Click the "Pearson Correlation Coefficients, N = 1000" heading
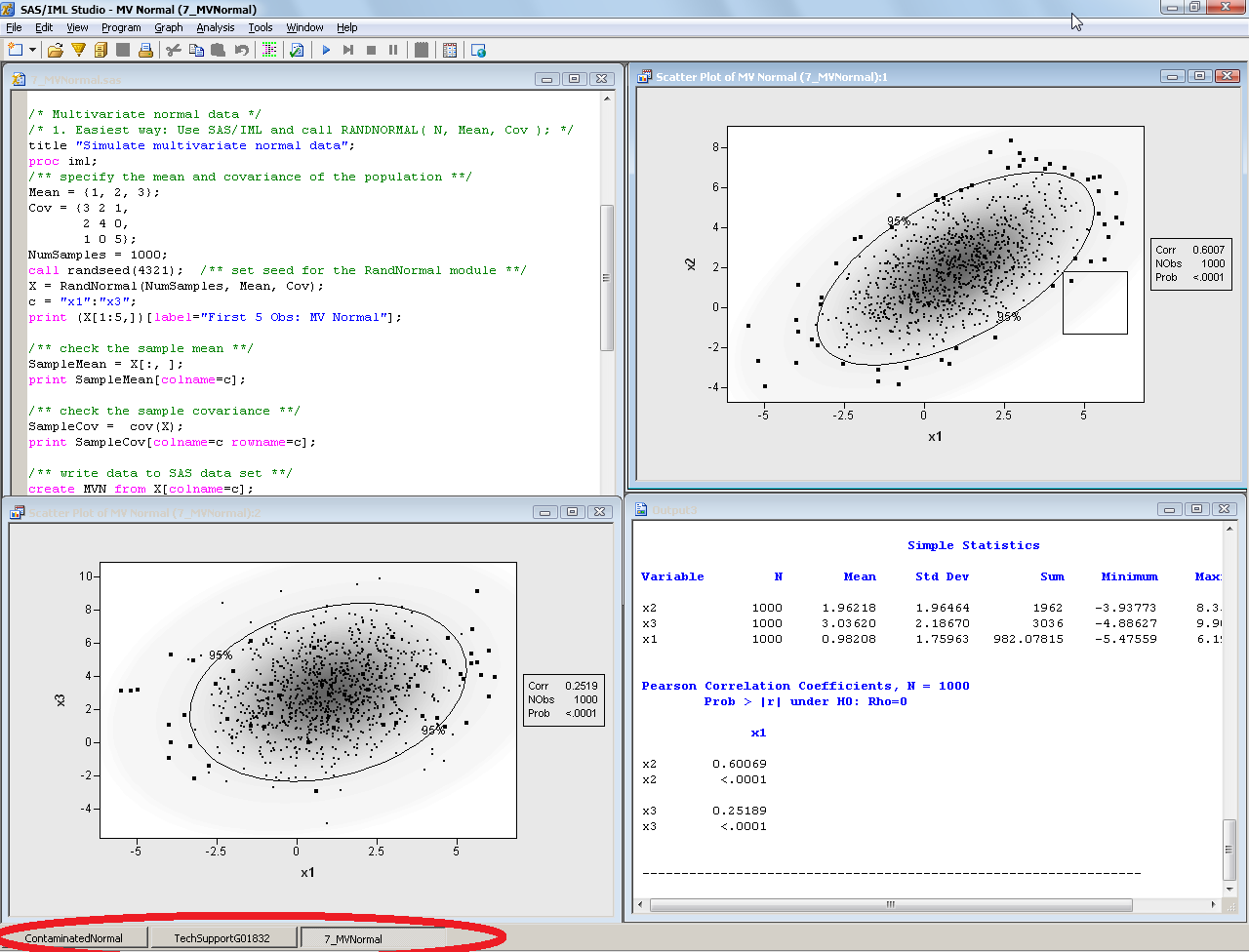Screen dimensions: 1249x952 click(805, 686)
